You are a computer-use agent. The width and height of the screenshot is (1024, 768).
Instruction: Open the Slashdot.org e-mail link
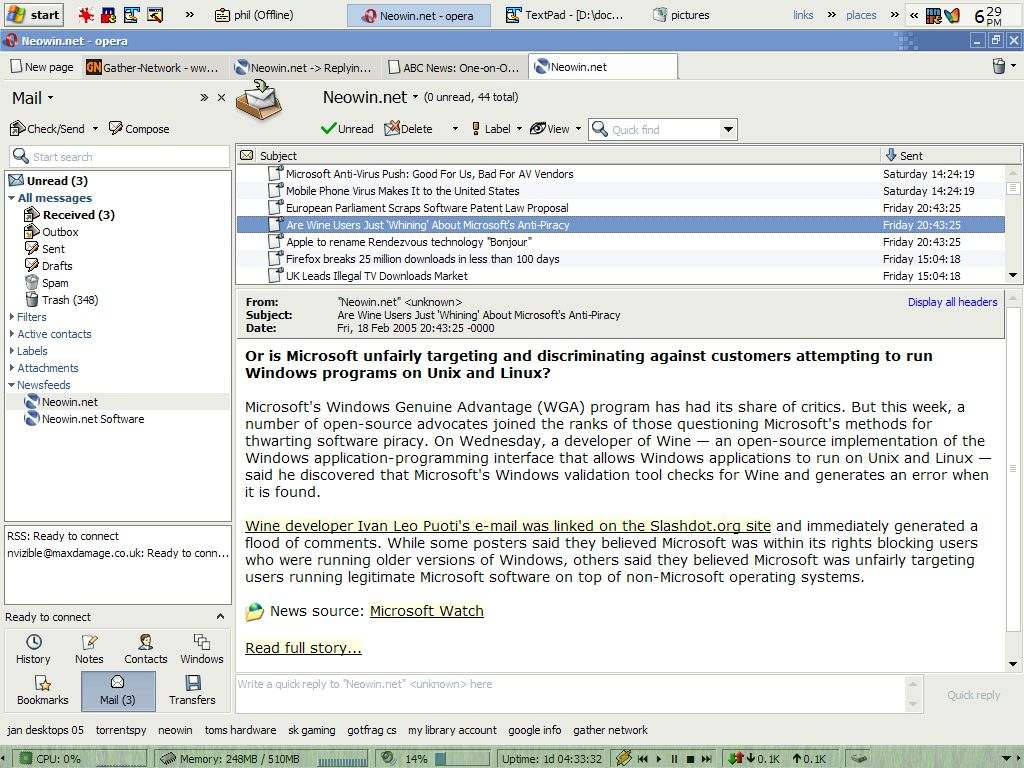coord(507,526)
